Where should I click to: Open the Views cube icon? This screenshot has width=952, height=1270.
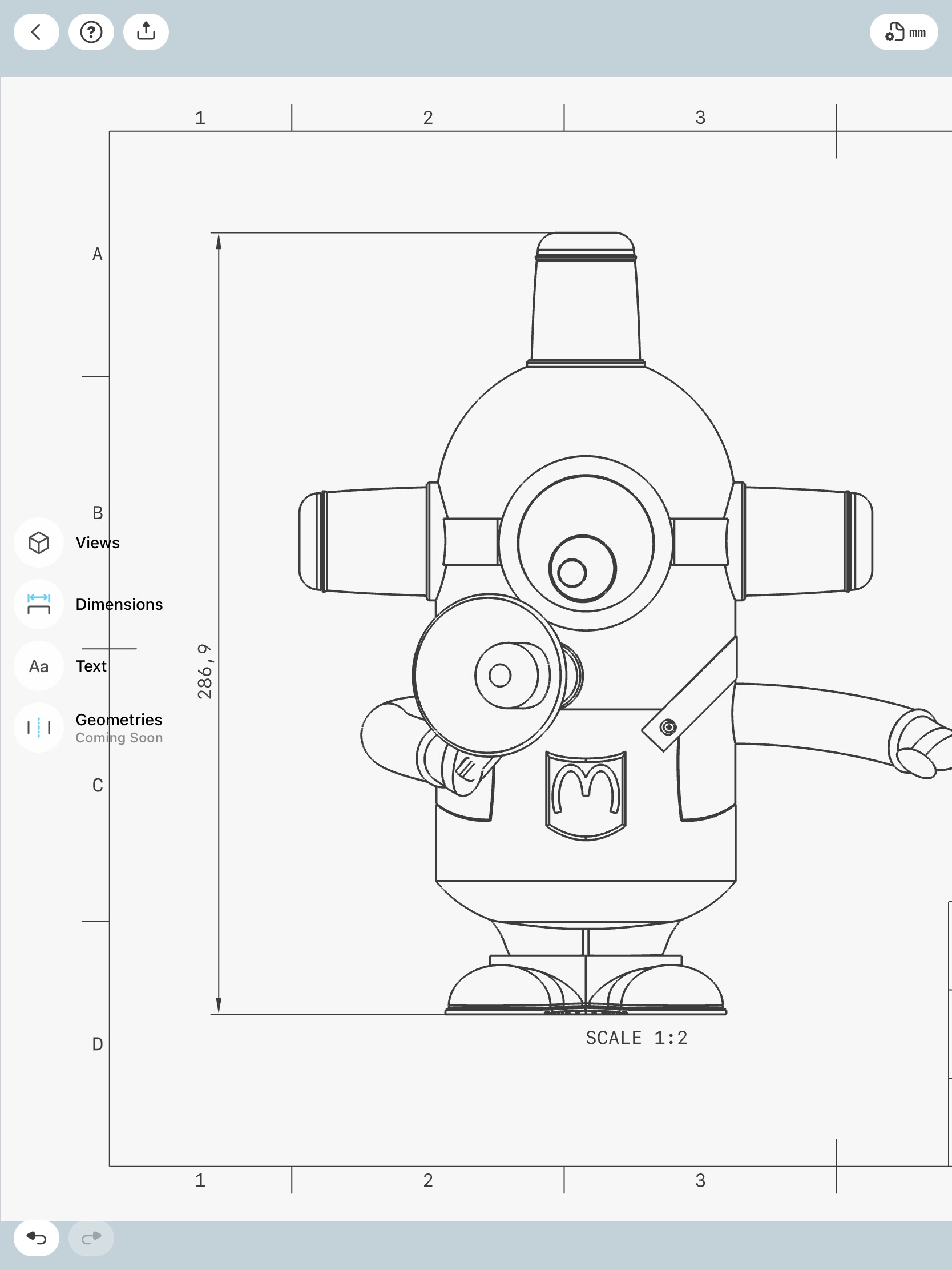tap(38, 542)
